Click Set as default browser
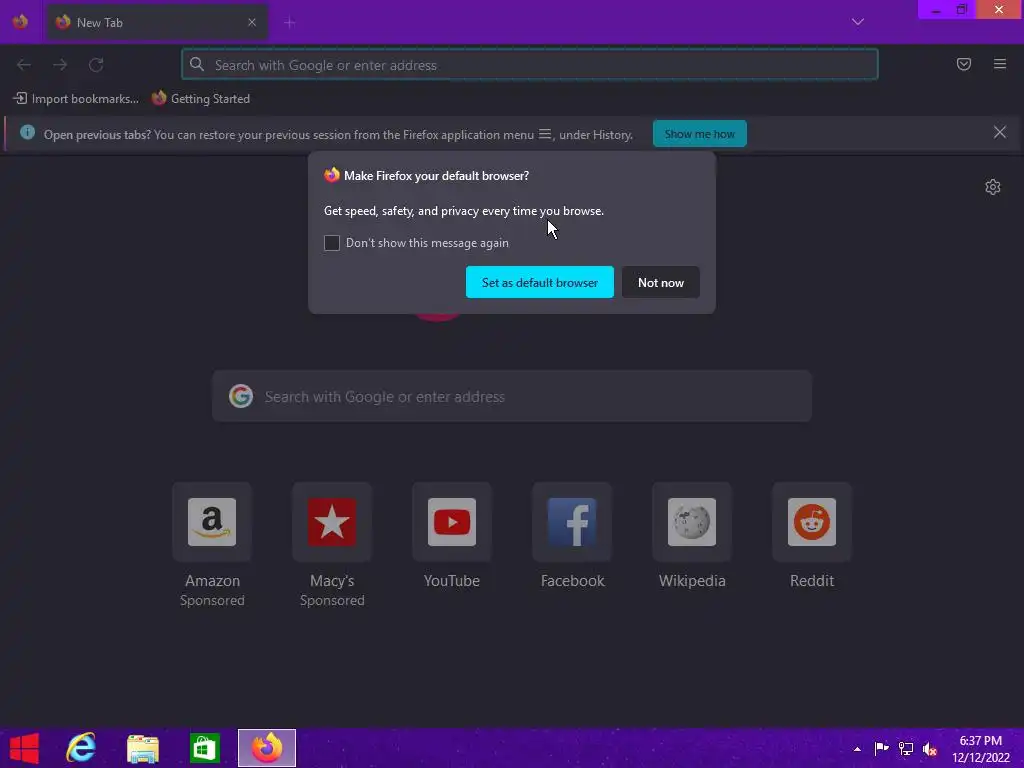Image resolution: width=1024 pixels, height=768 pixels. [x=539, y=282]
